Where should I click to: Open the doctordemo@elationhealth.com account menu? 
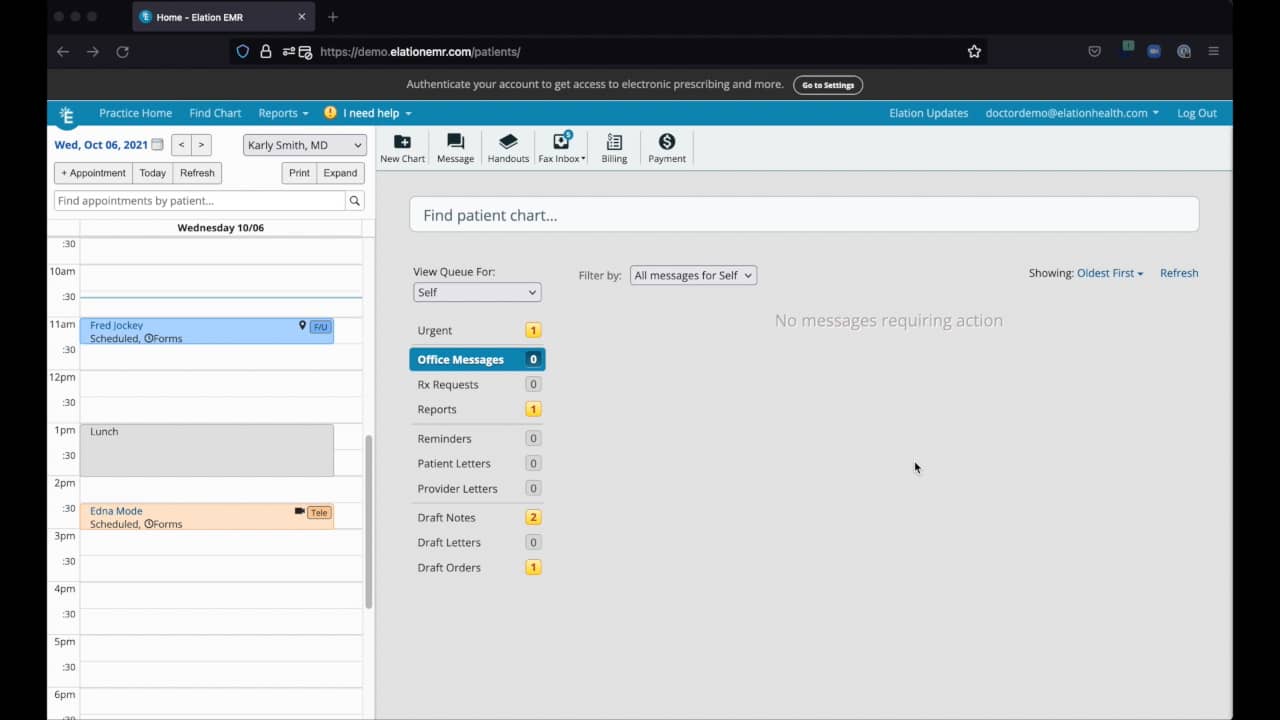coord(1072,113)
